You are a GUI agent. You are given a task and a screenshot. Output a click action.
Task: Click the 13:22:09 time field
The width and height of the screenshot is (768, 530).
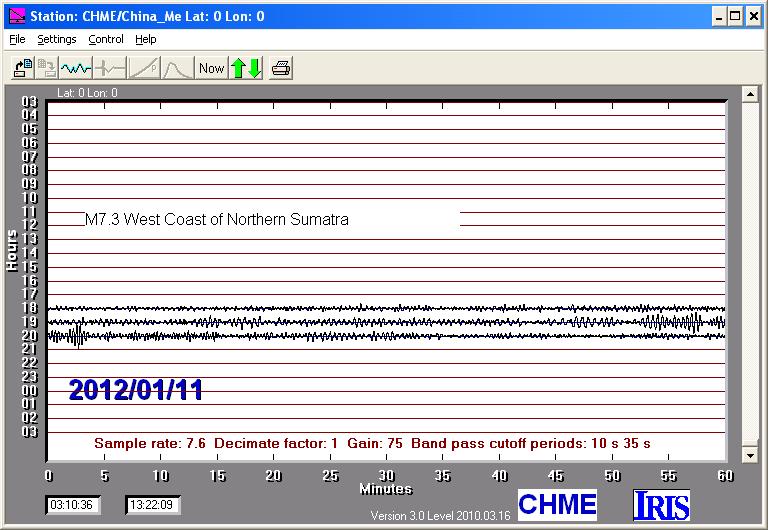[x=152, y=505]
